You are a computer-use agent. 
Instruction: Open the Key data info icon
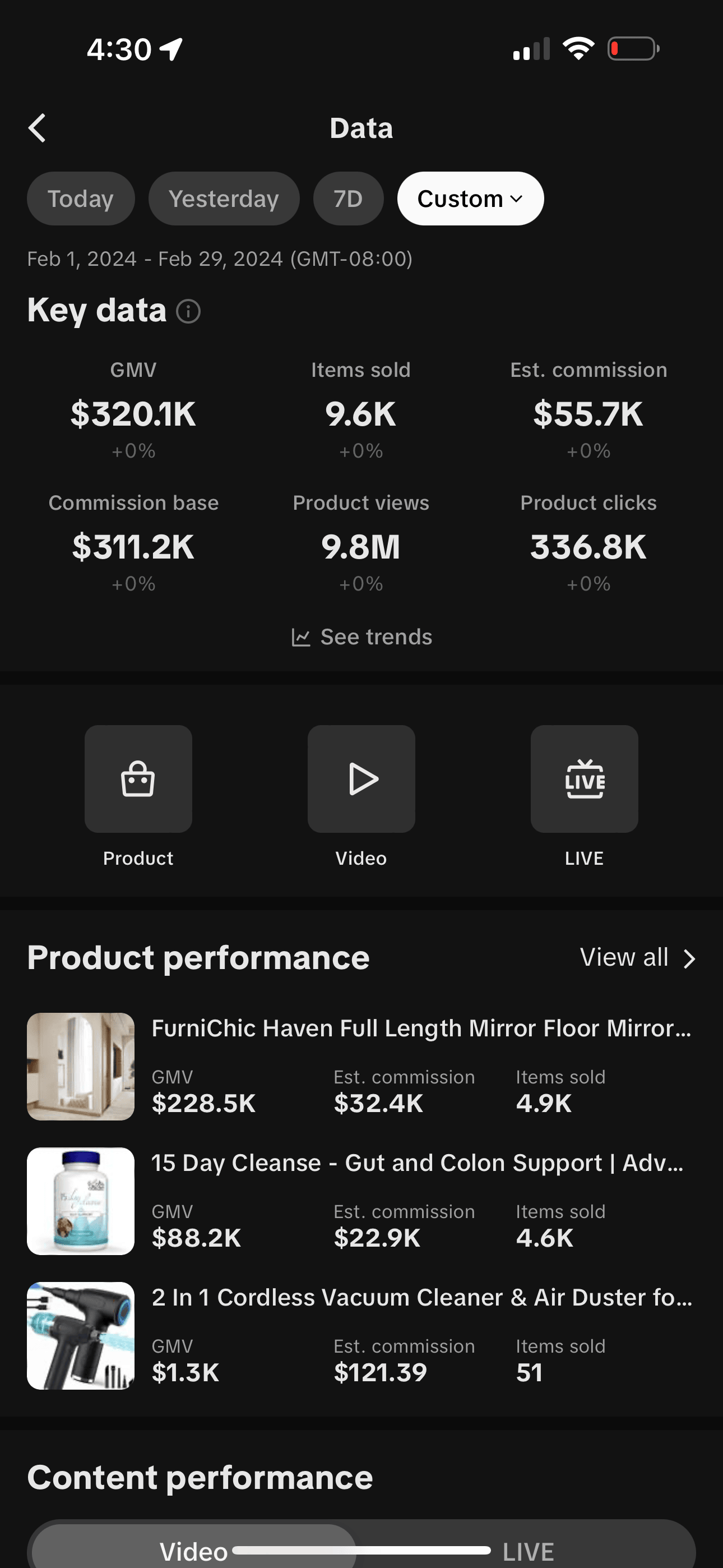[188, 311]
